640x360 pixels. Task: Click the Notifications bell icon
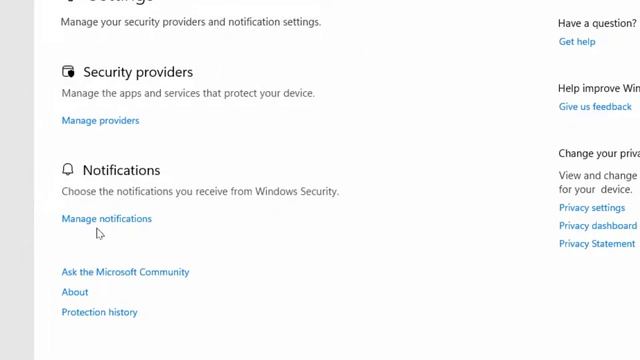coord(68,169)
